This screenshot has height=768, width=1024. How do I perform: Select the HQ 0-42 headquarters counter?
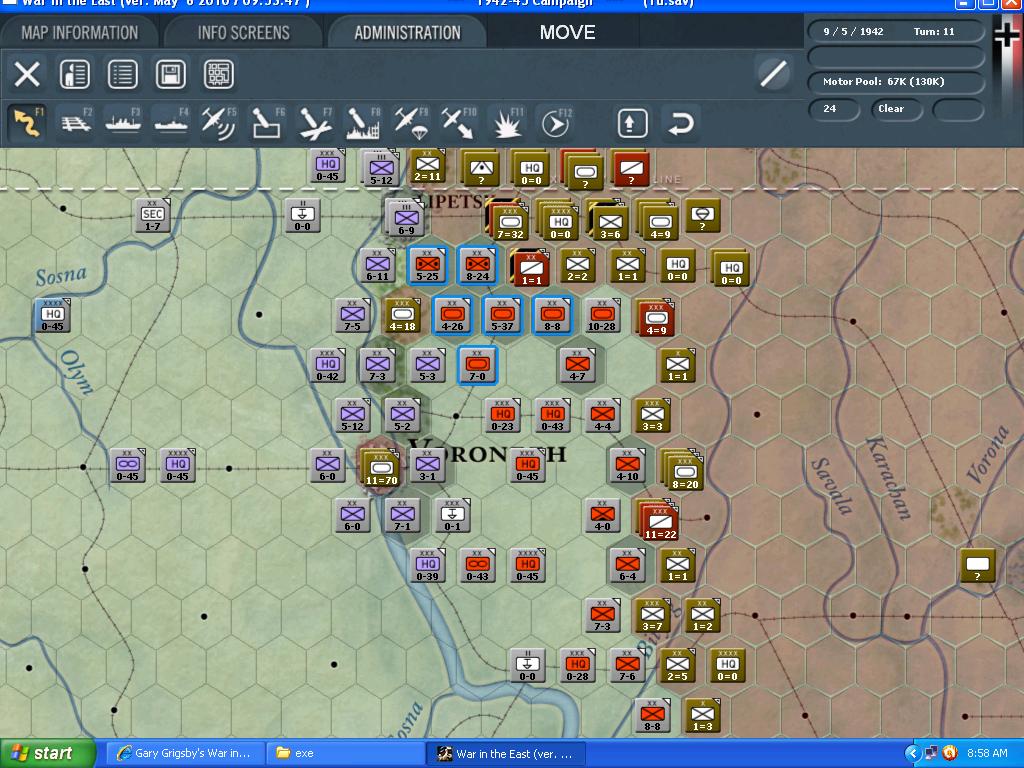click(327, 366)
